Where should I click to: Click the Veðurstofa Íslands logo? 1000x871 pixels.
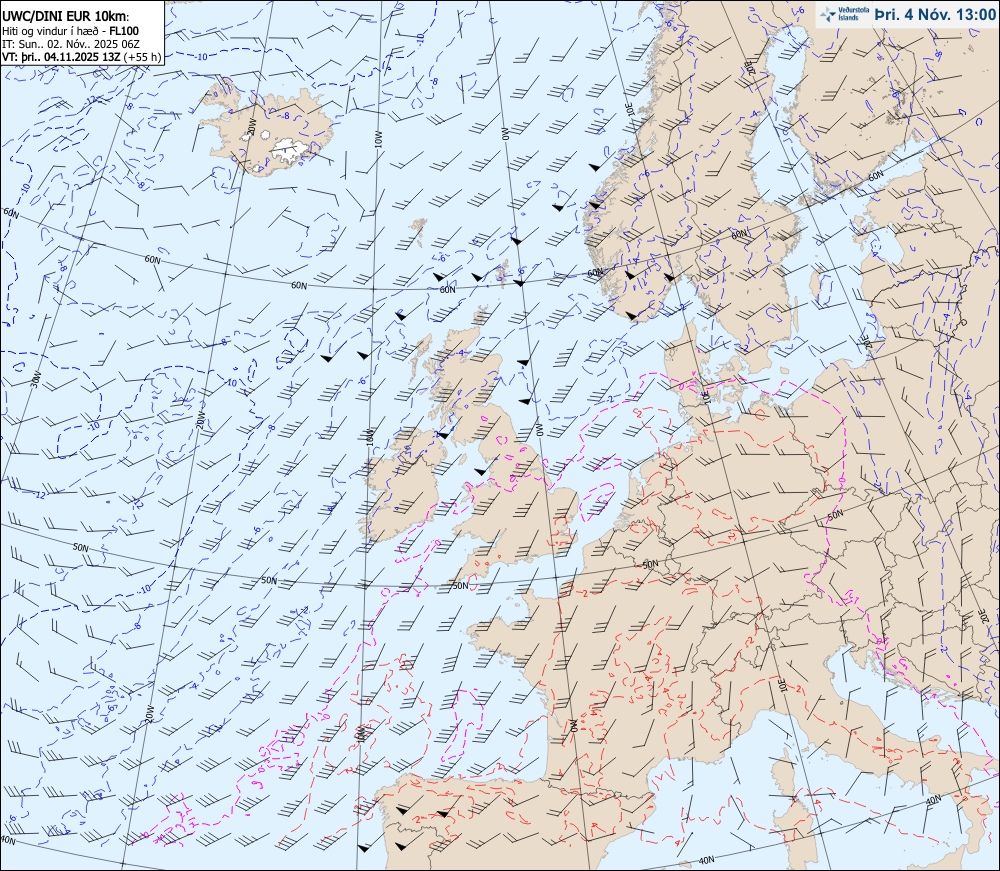pyautogui.click(x=842, y=14)
